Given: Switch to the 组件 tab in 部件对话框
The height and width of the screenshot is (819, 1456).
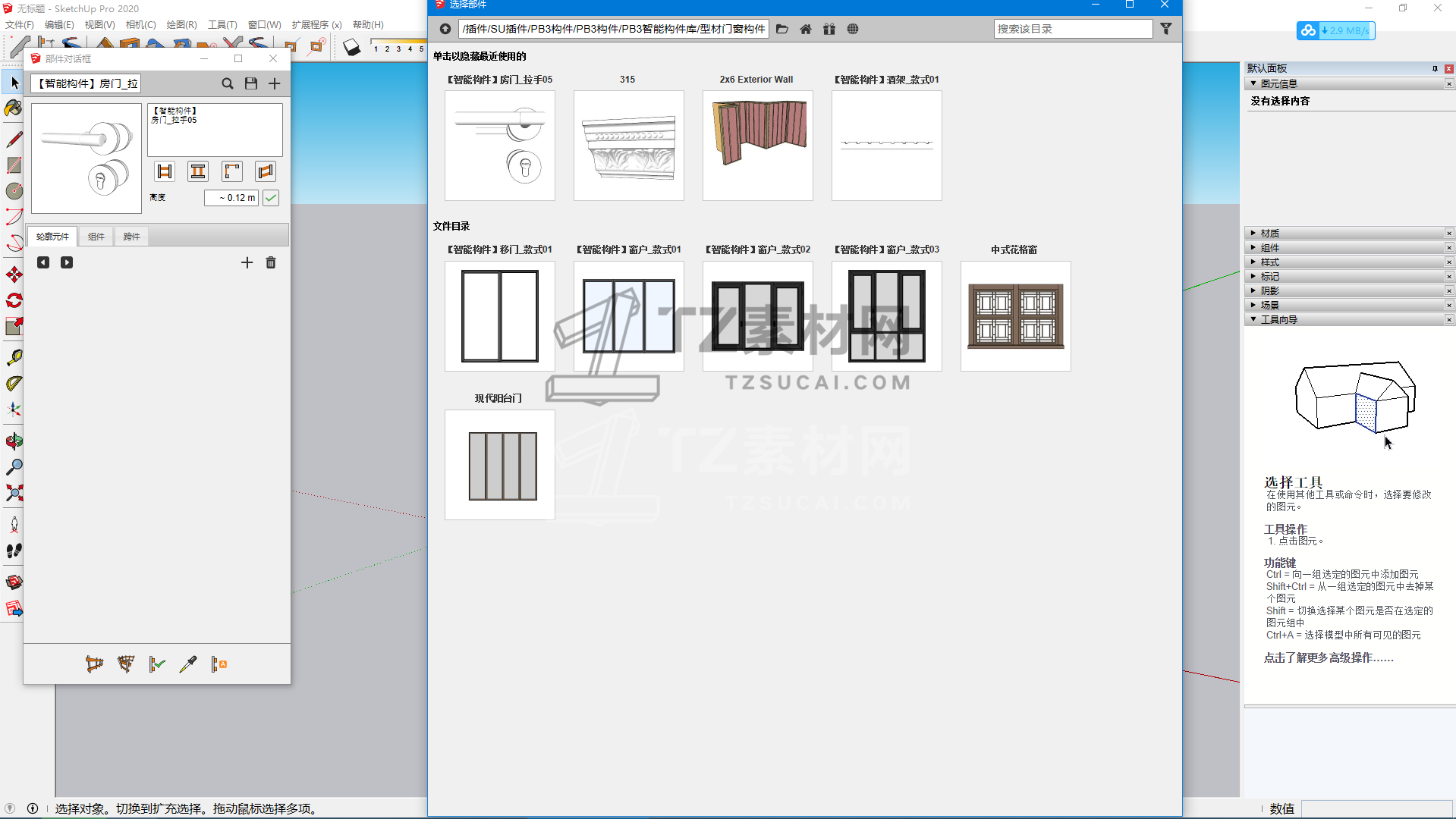Looking at the screenshot, I should click(x=96, y=237).
